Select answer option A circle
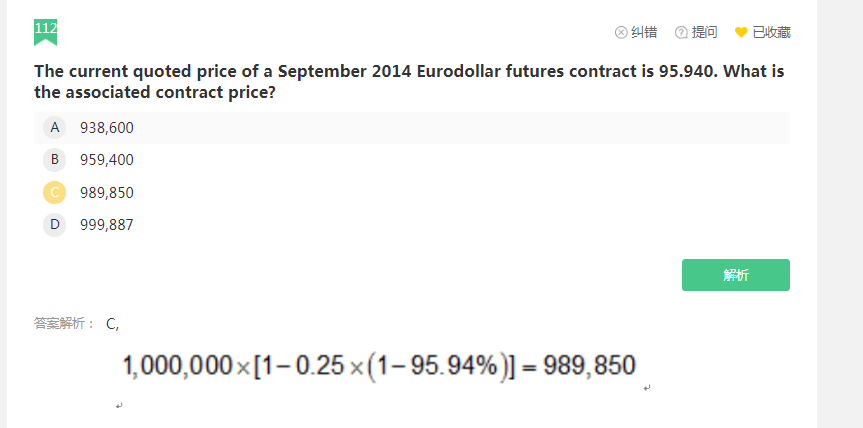Viewport: 863px width, 428px height. point(54,127)
